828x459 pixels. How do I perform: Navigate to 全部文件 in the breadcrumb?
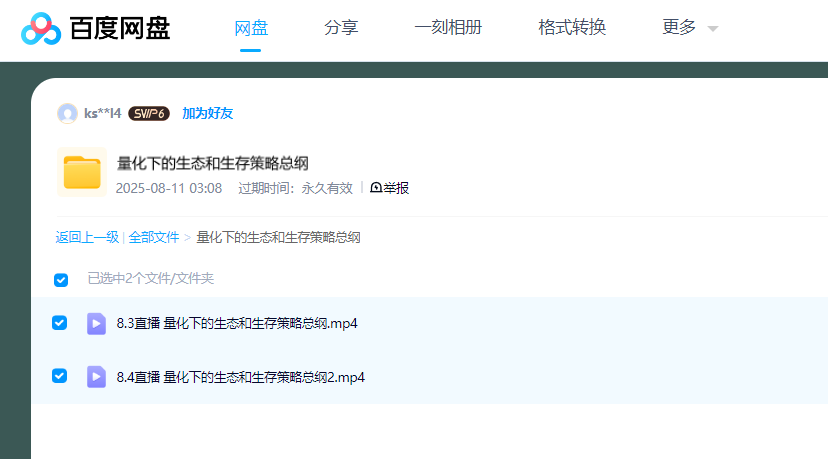click(154, 237)
